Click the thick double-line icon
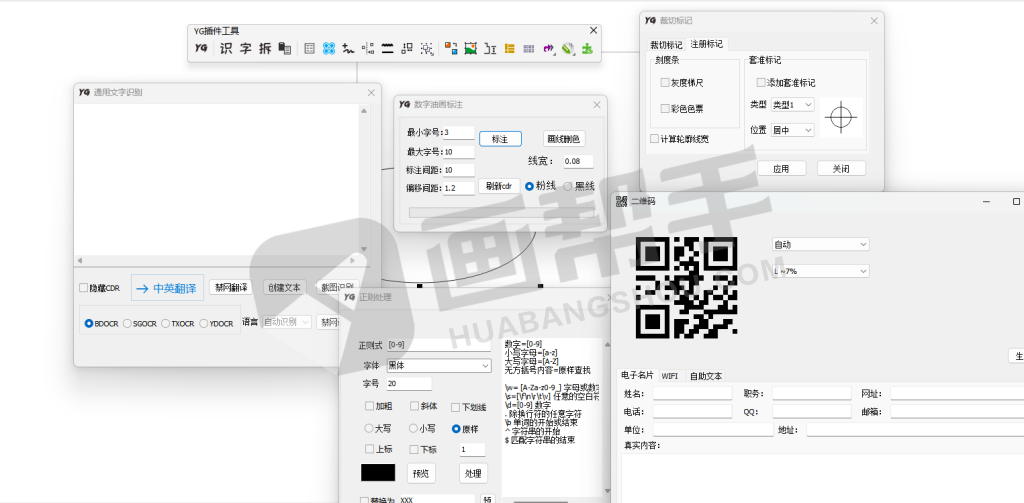The width and height of the screenshot is (1024, 503). point(388,48)
